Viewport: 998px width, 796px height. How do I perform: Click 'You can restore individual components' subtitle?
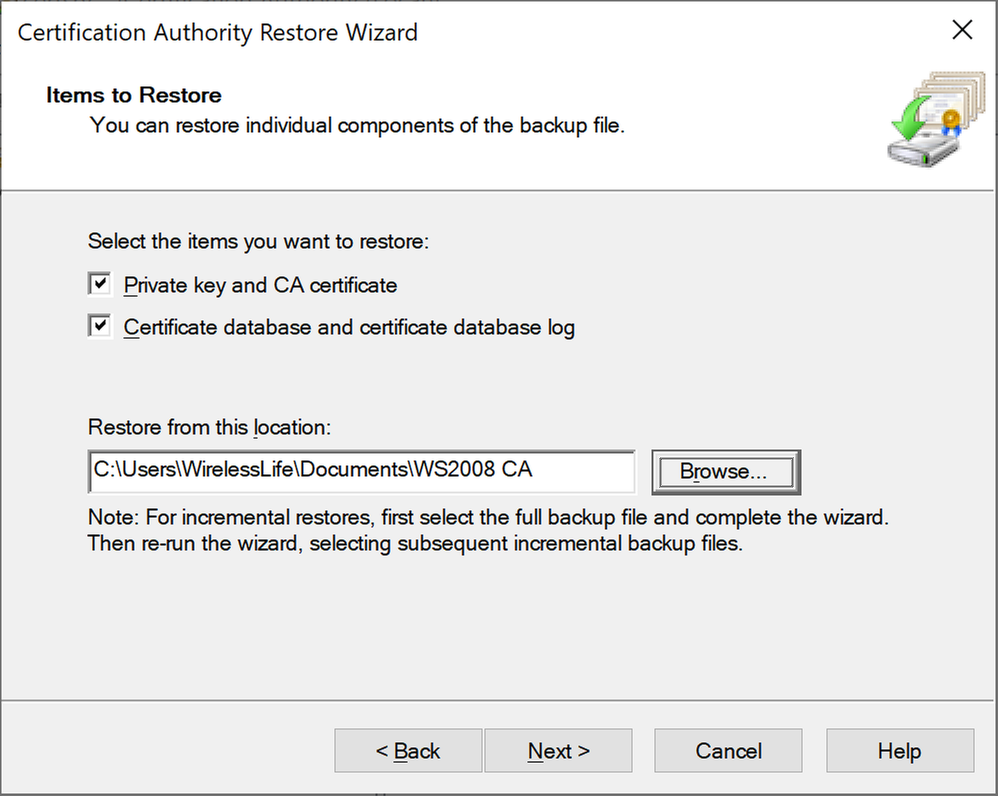(357, 125)
